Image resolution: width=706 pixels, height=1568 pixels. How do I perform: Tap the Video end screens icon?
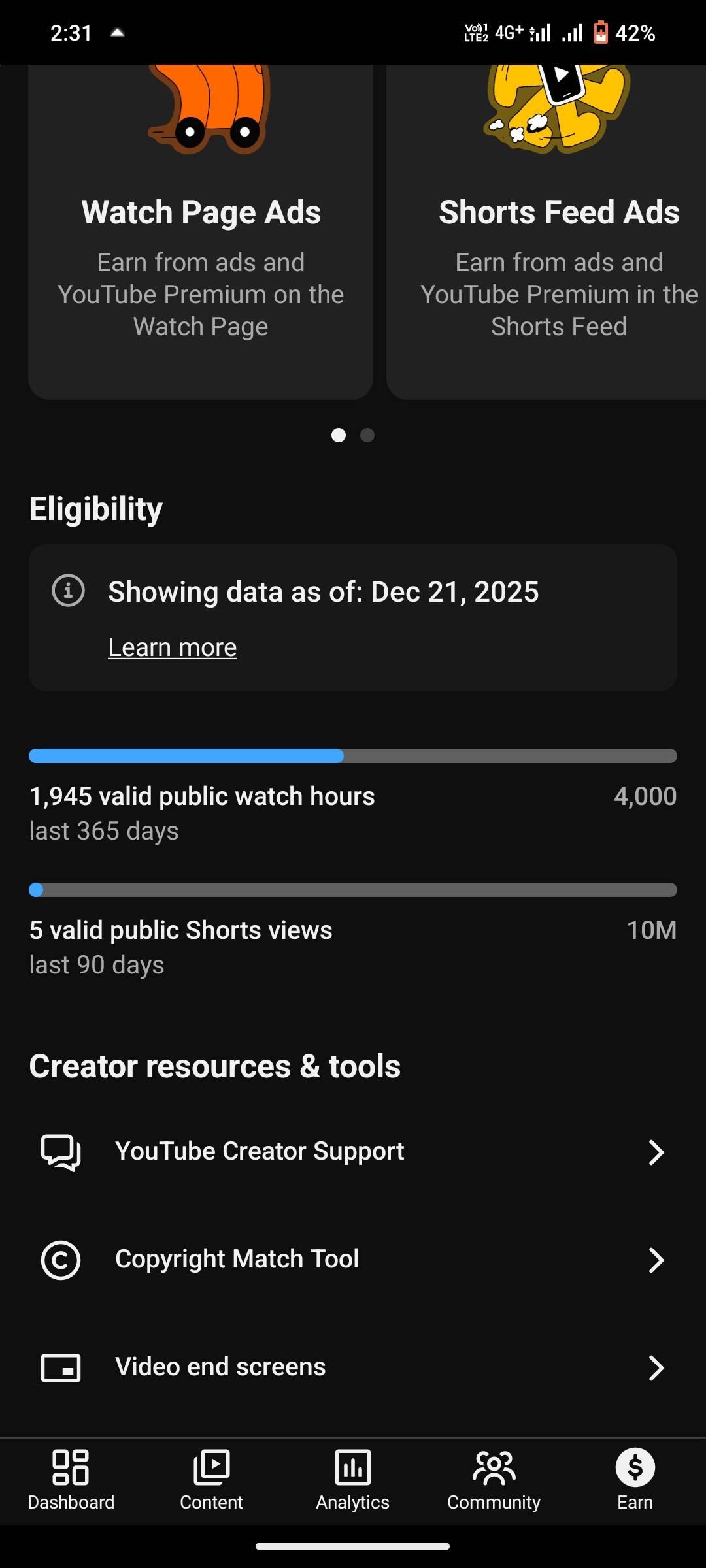(61, 1367)
